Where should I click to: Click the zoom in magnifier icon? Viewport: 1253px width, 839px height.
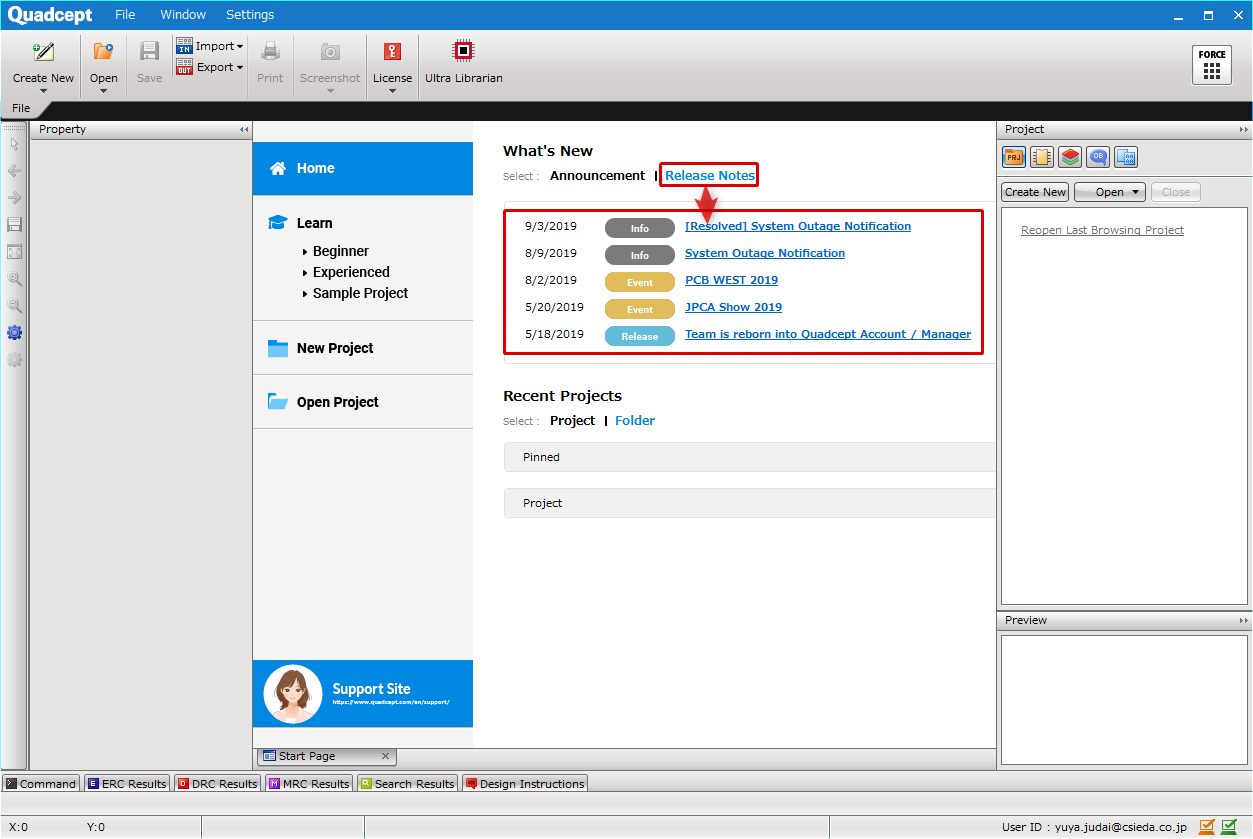coord(14,279)
